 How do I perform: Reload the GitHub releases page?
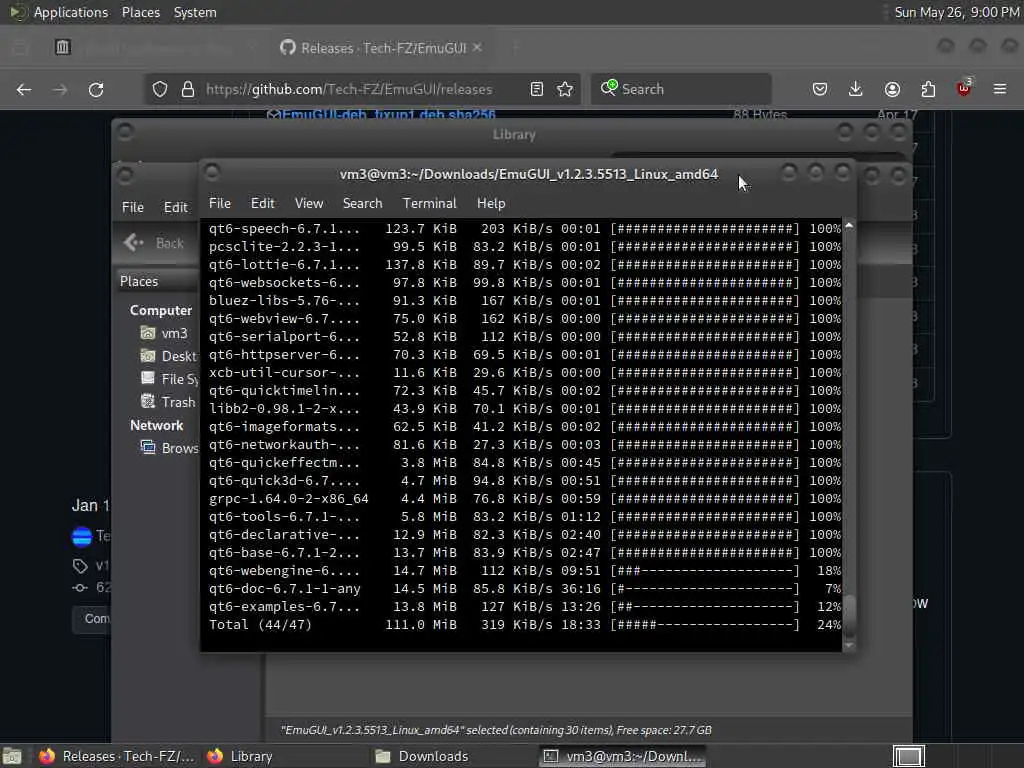click(x=96, y=89)
